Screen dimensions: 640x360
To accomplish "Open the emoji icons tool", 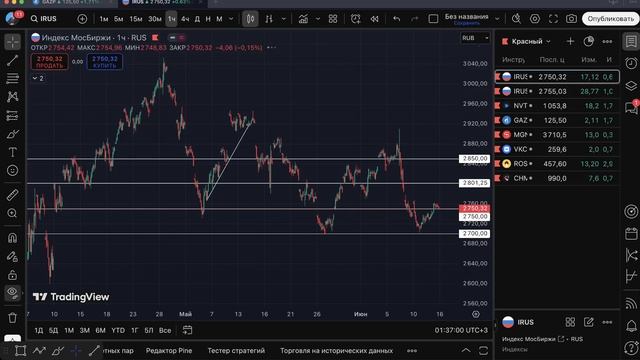I will tap(13, 170).
